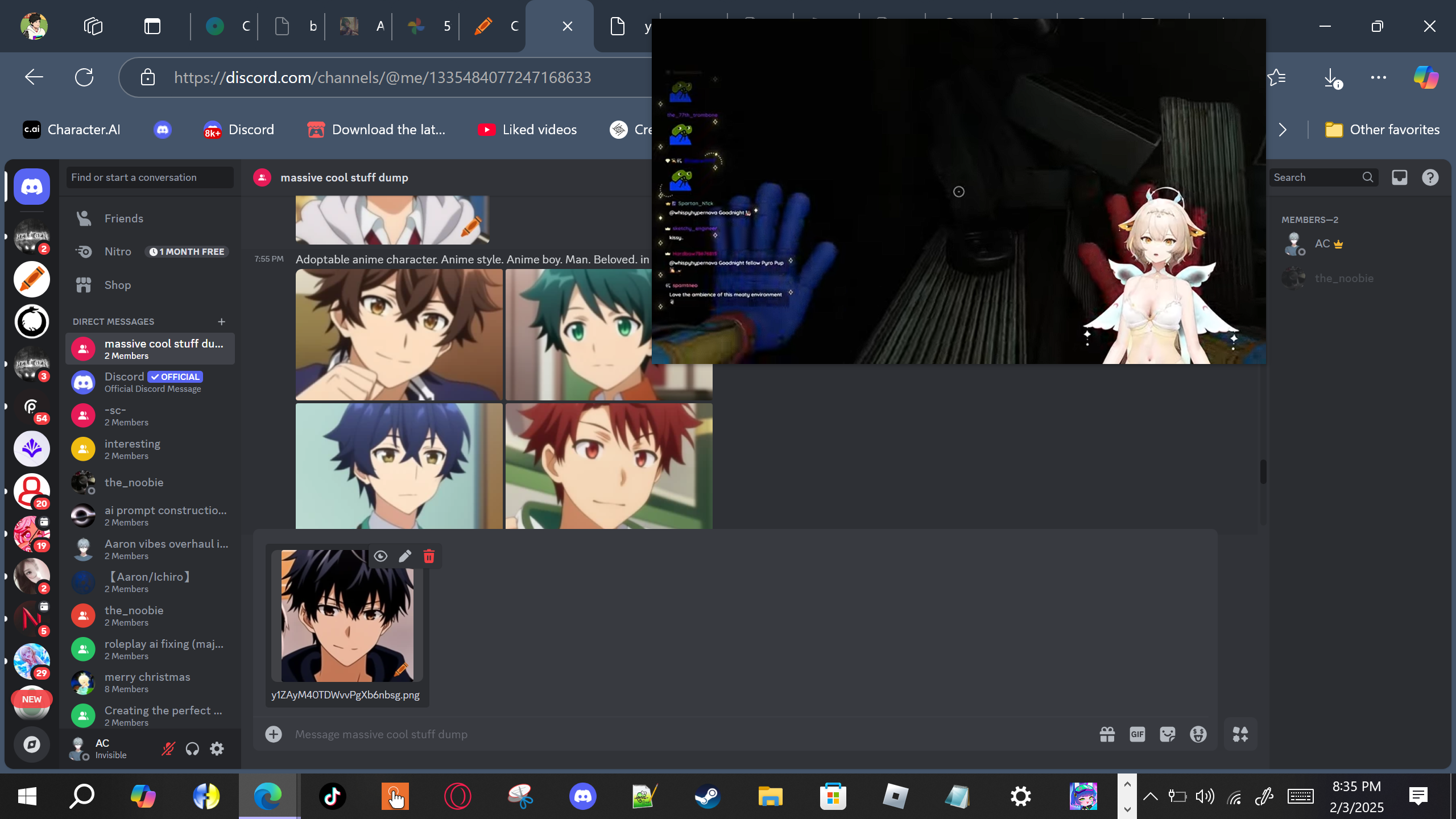The image size is (1456, 819).
Task: Open roleplay ai fixing group conversation
Action: pos(150,649)
